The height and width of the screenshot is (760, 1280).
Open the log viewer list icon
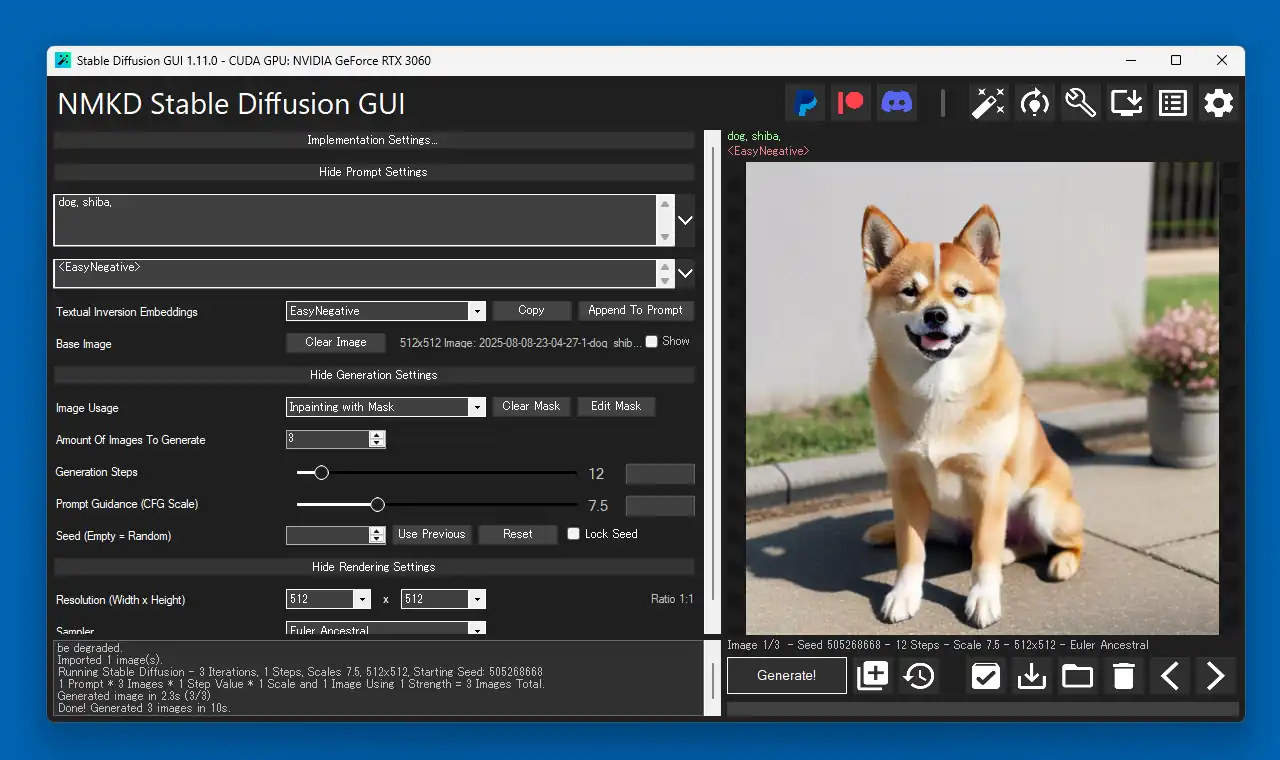click(1173, 102)
